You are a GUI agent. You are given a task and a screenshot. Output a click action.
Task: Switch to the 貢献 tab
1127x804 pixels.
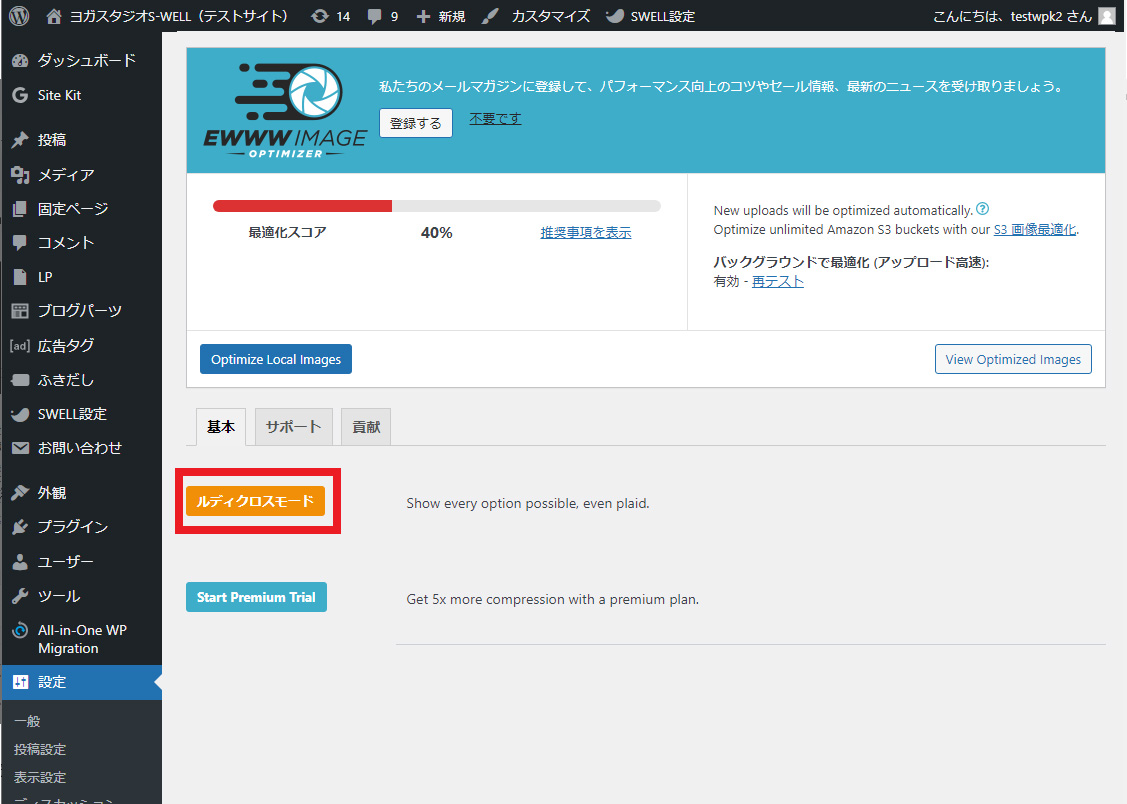point(366,427)
